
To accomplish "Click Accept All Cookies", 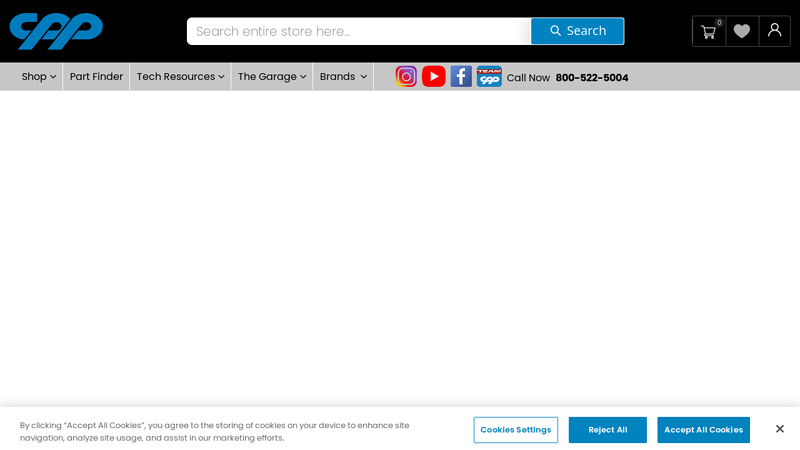I will [x=703, y=430].
